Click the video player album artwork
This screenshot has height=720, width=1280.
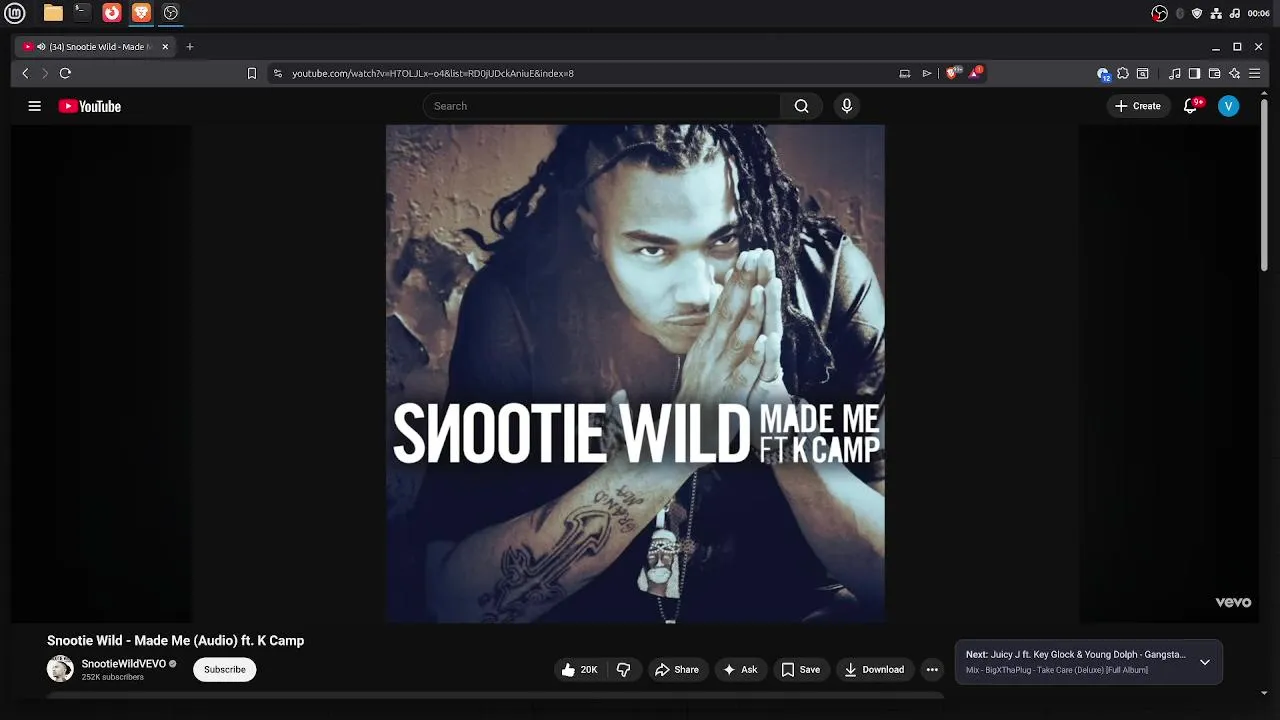click(x=635, y=374)
